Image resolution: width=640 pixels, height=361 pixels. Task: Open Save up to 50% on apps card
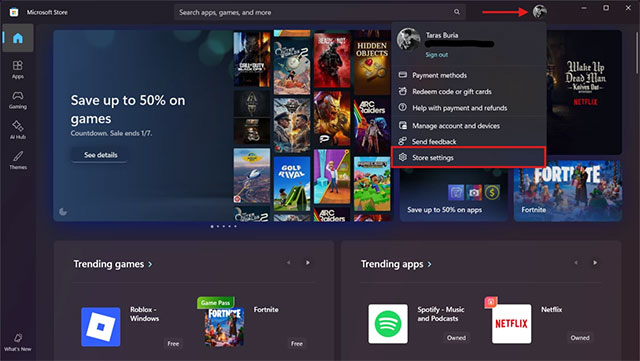point(454,194)
